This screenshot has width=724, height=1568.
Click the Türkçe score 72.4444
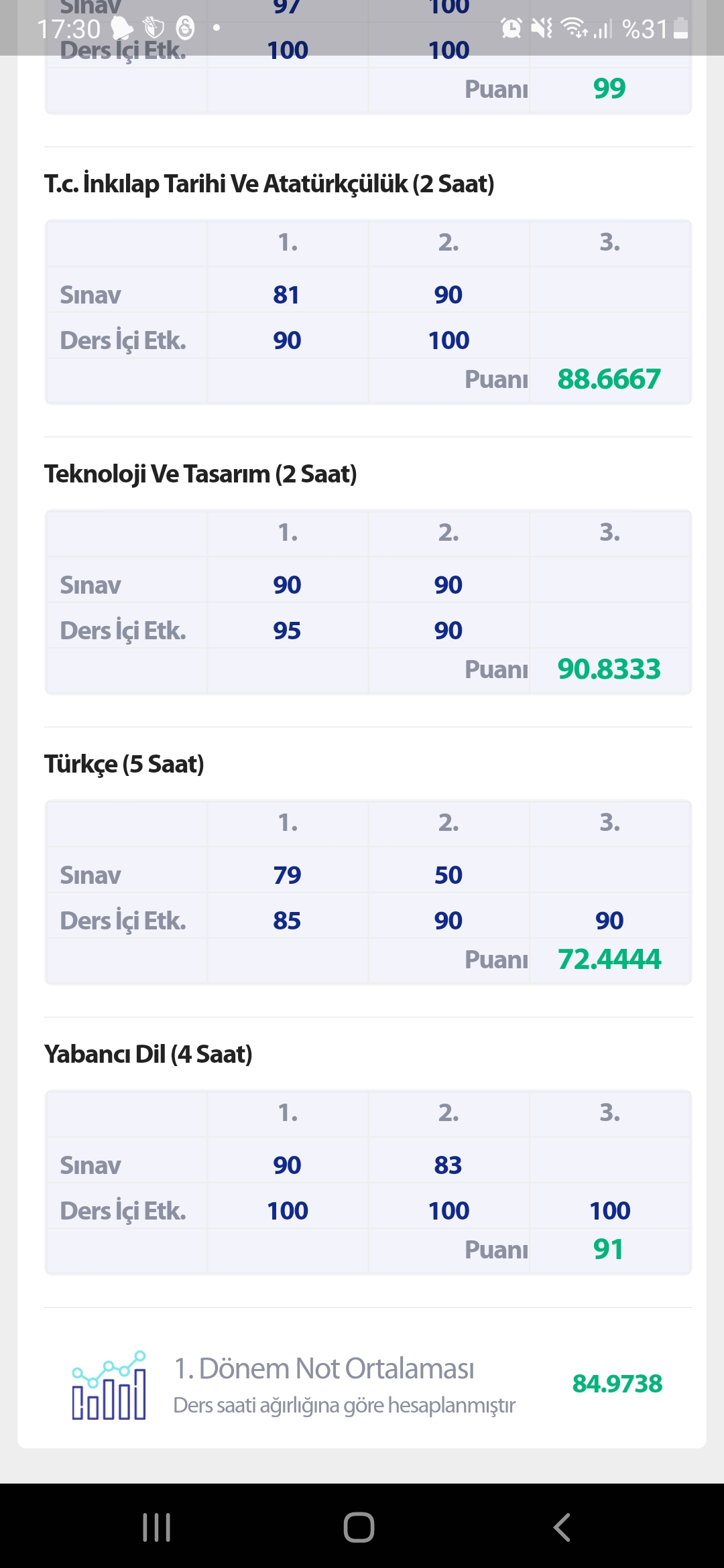(x=609, y=959)
